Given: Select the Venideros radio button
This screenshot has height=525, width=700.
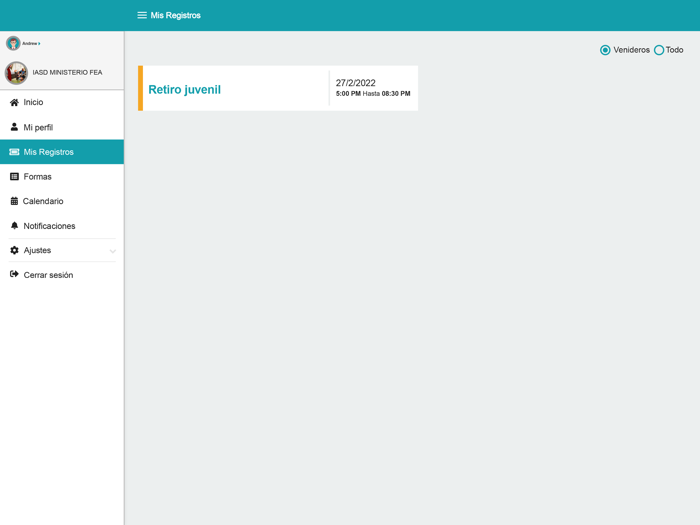Looking at the screenshot, I should 605,50.
